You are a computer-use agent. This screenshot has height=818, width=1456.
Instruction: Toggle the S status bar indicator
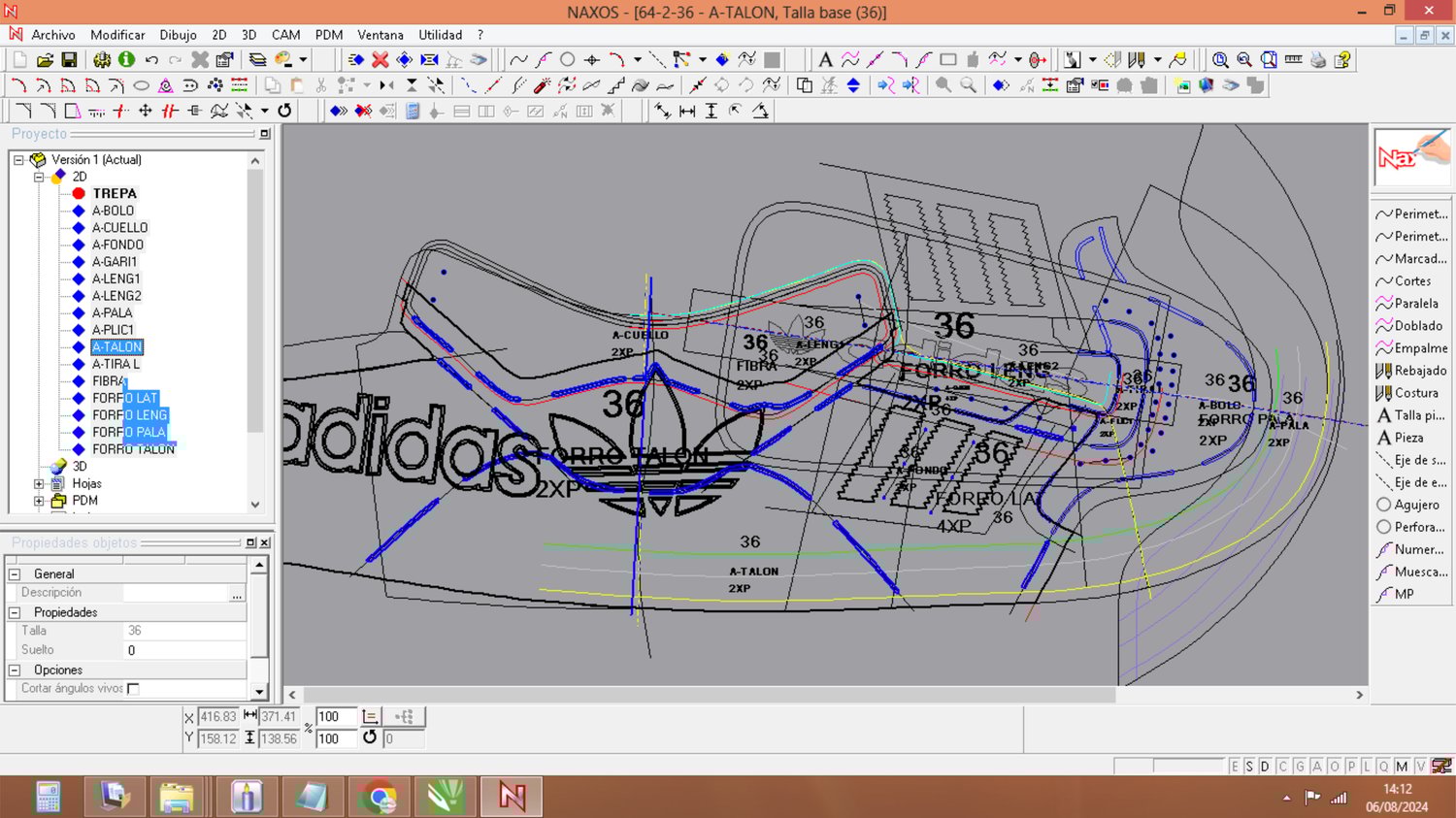coord(1249,767)
